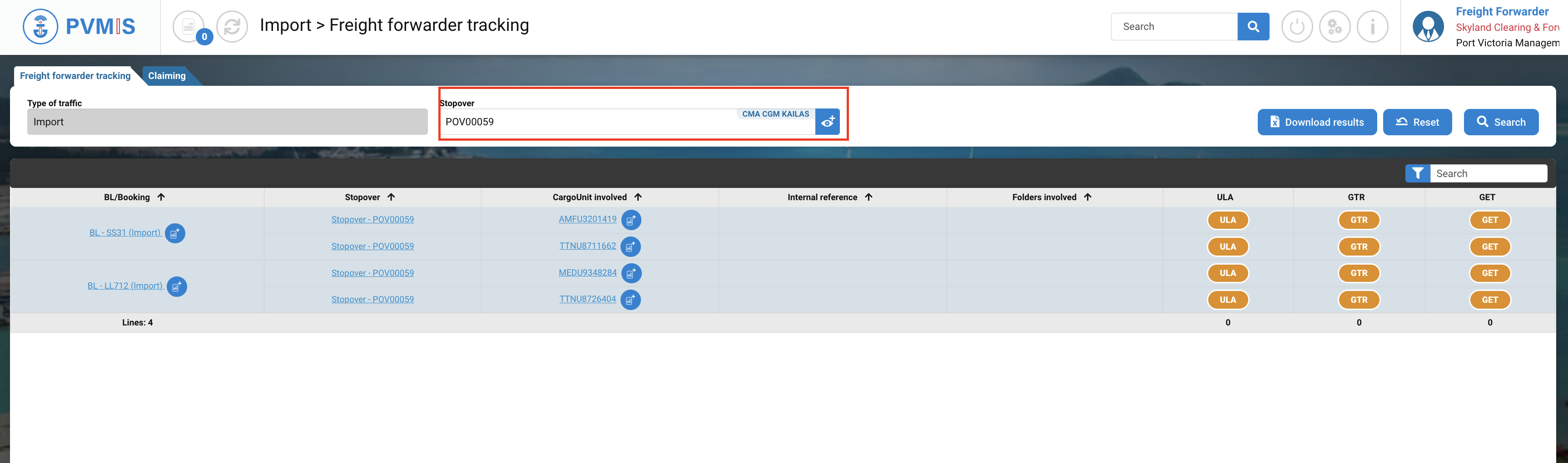Open the settings gears icon
This screenshot has height=463, width=1568.
pos(1334,27)
